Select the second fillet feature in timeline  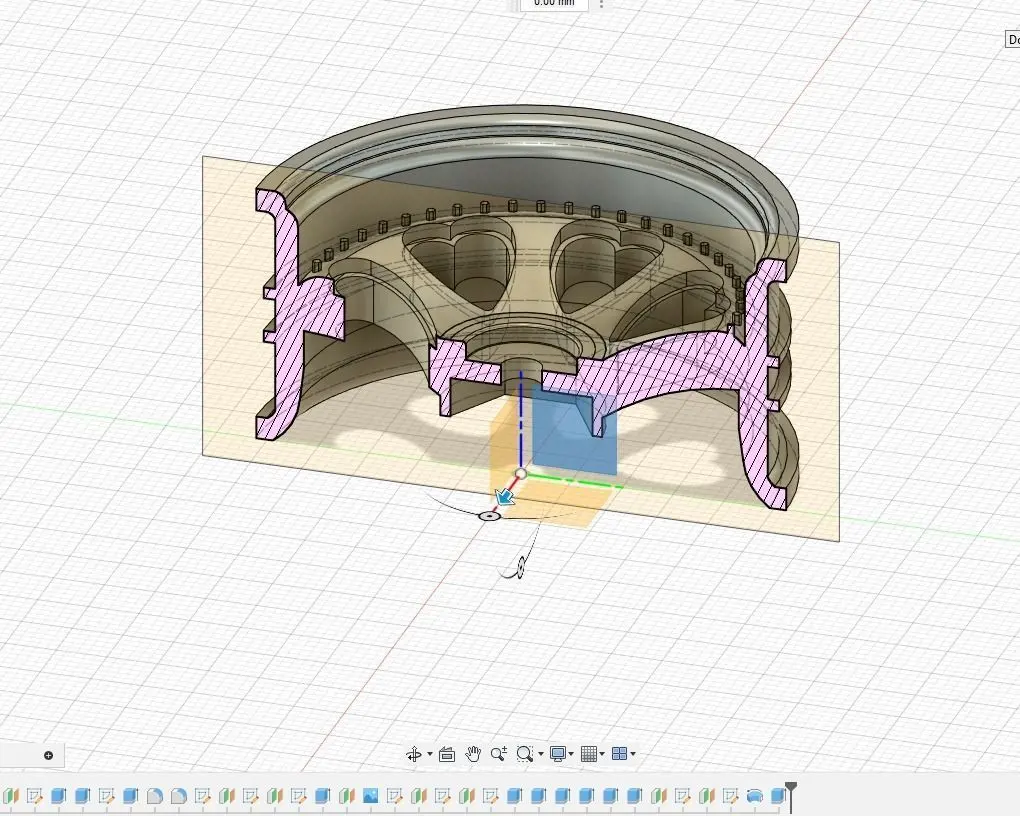179,795
